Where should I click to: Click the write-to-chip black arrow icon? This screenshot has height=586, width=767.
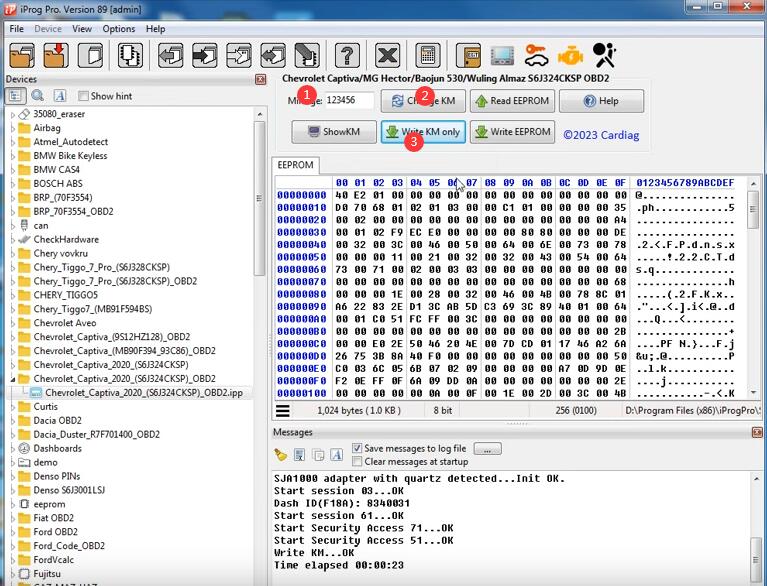tap(204, 55)
